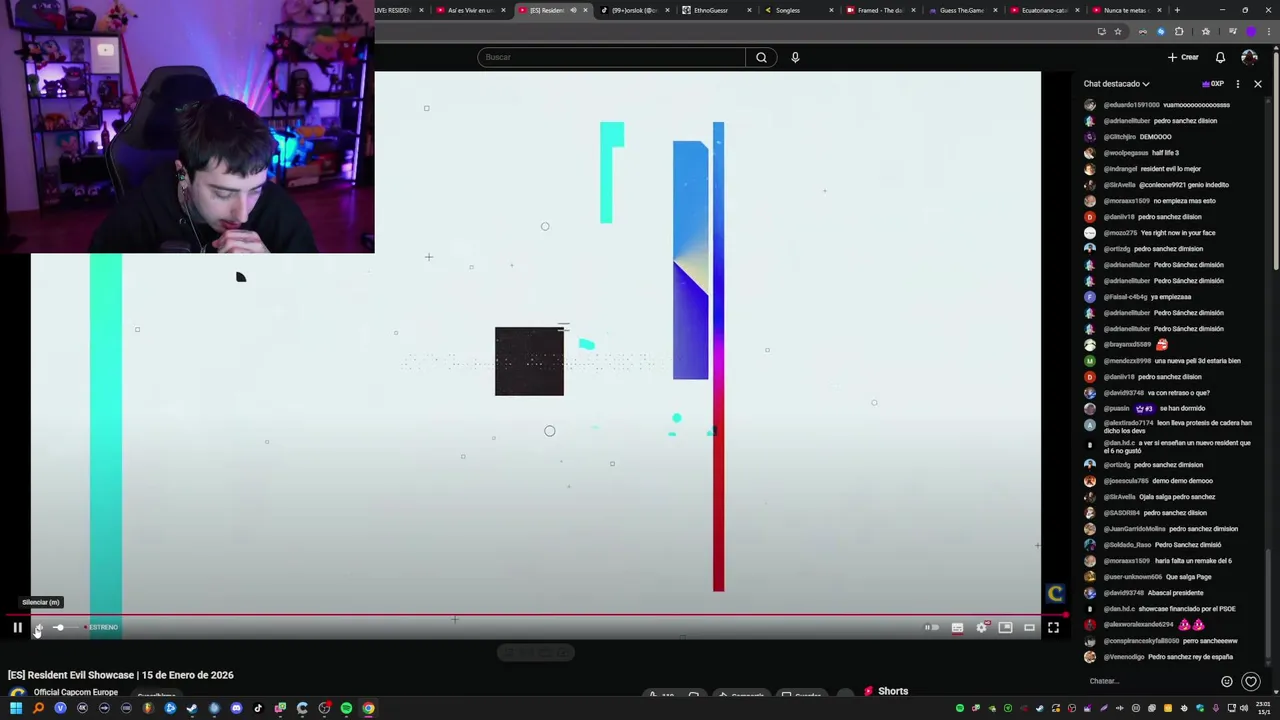Open @Glitchjiro's chat avatar
The width and height of the screenshot is (1280, 720).
pyautogui.click(x=1090, y=137)
